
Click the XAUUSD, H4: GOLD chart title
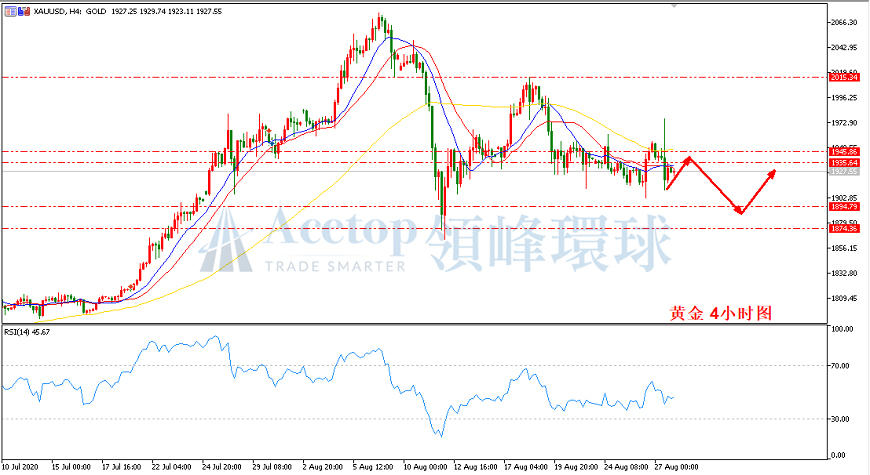(x=70, y=11)
